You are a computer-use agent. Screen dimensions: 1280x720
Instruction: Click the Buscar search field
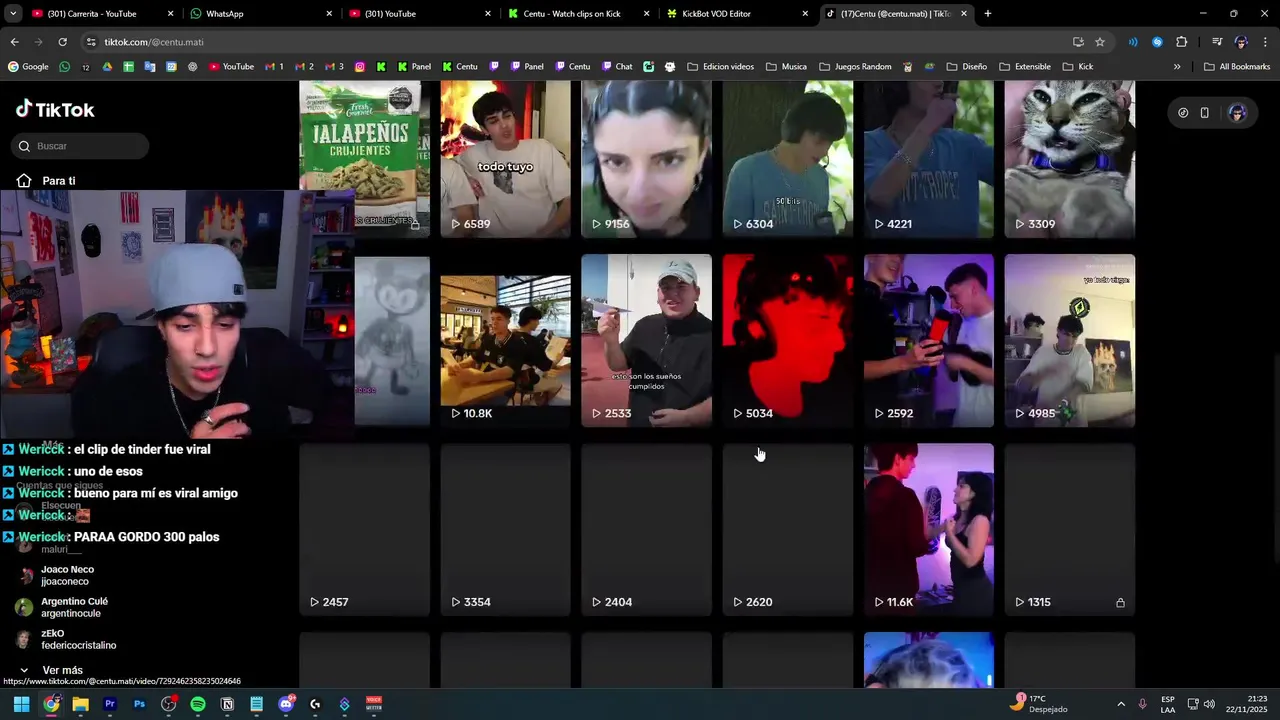tap(81, 146)
